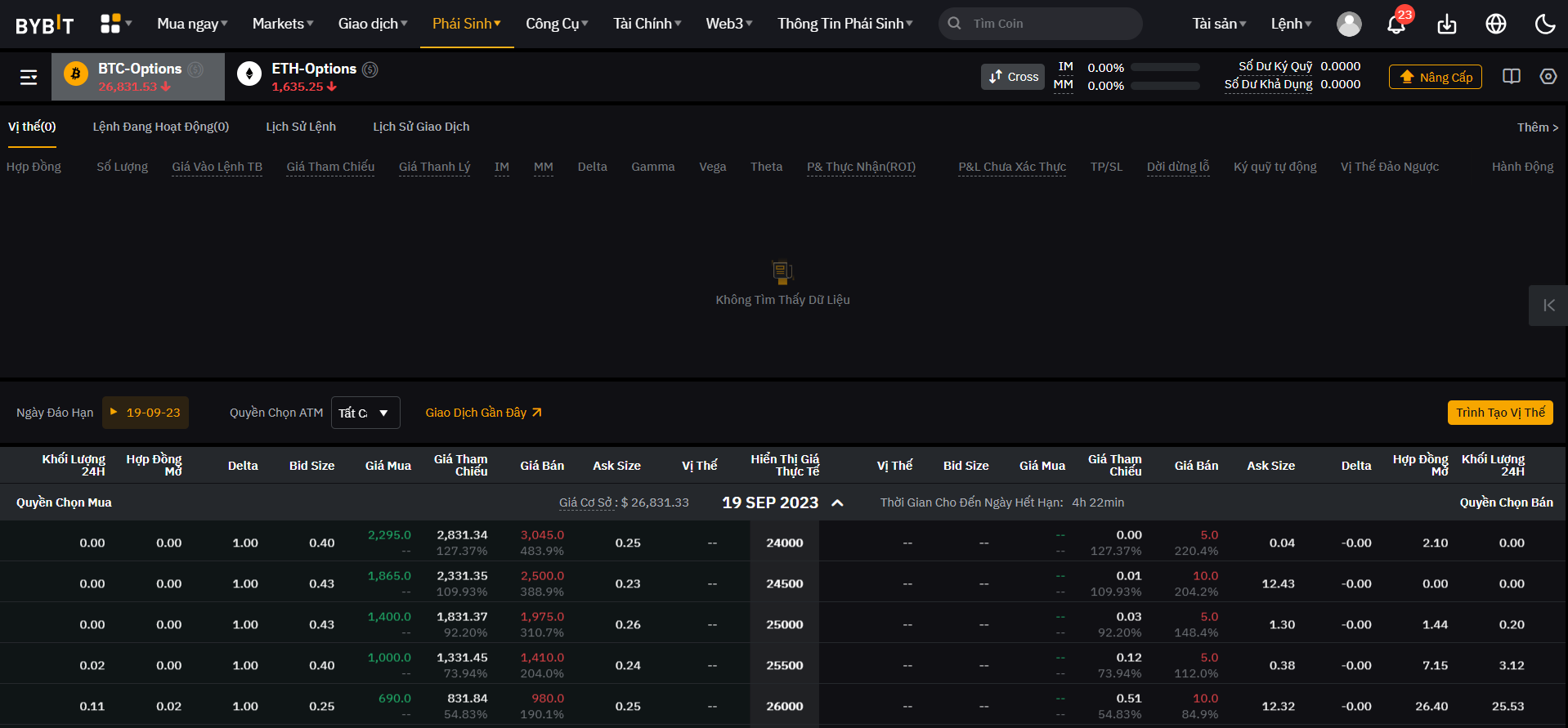The width and height of the screenshot is (1568, 728).
Task: Open the settings gear icon
Action: (x=1548, y=76)
